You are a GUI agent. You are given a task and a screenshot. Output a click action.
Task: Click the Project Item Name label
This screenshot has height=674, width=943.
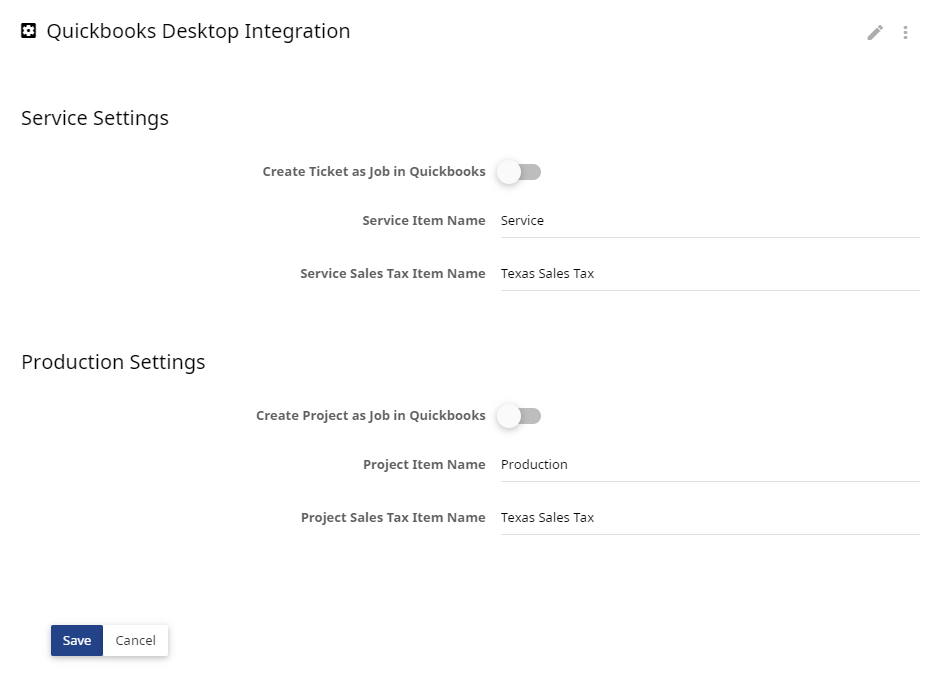pyautogui.click(x=424, y=465)
